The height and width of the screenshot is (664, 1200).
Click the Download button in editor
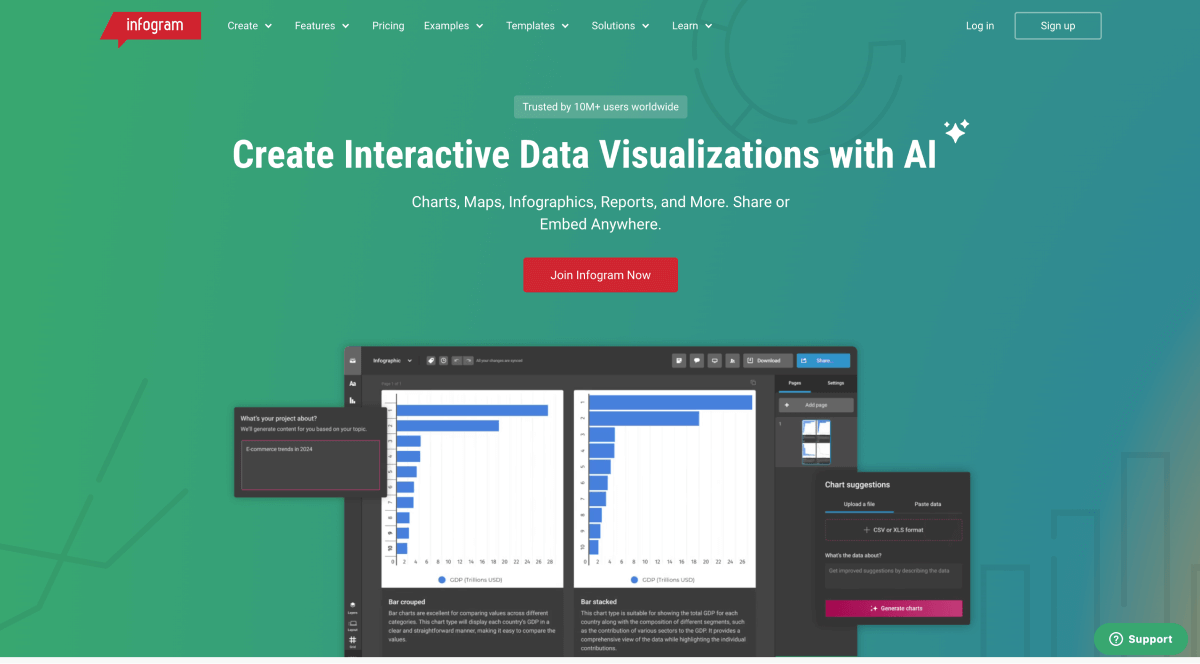(768, 360)
